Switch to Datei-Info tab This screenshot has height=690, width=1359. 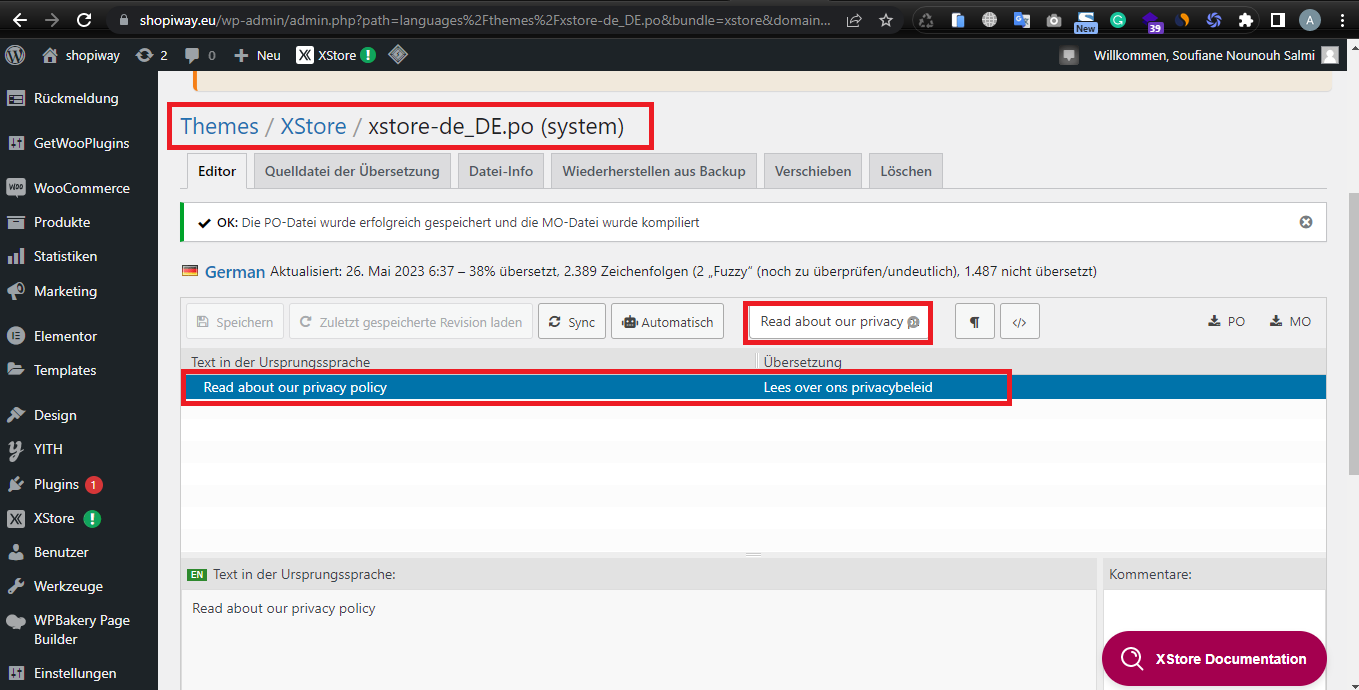(501, 171)
